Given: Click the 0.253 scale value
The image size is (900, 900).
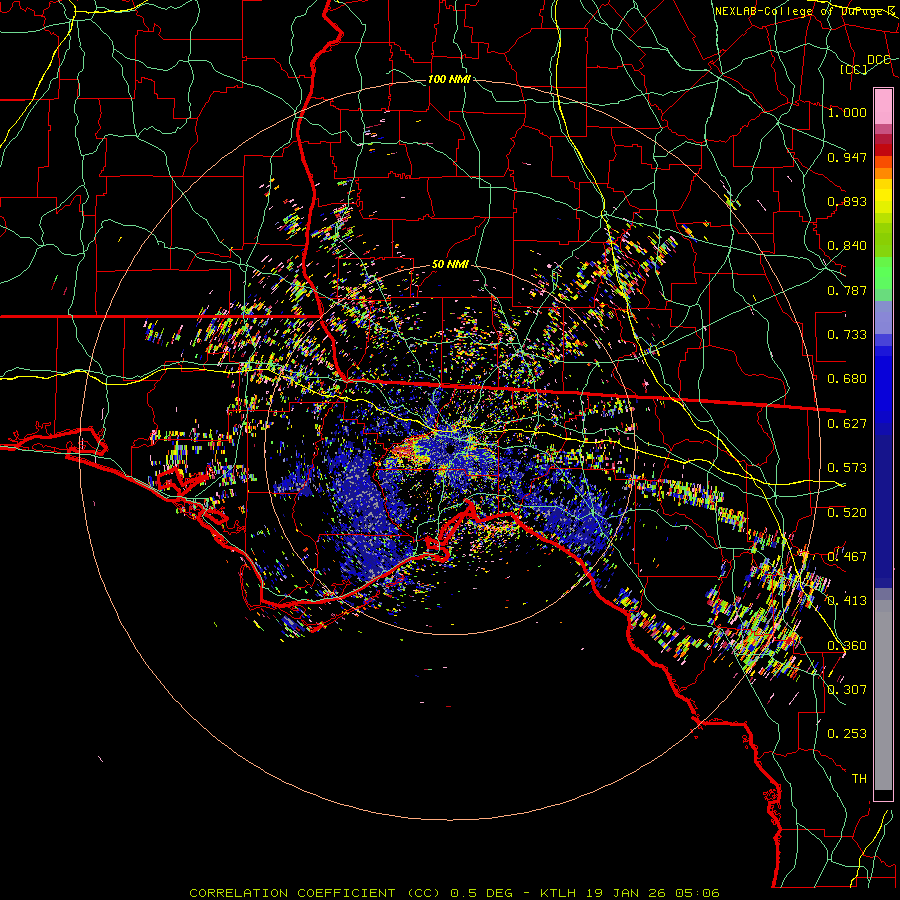Looking at the screenshot, I should pyautogui.click(x=847, y=734).
